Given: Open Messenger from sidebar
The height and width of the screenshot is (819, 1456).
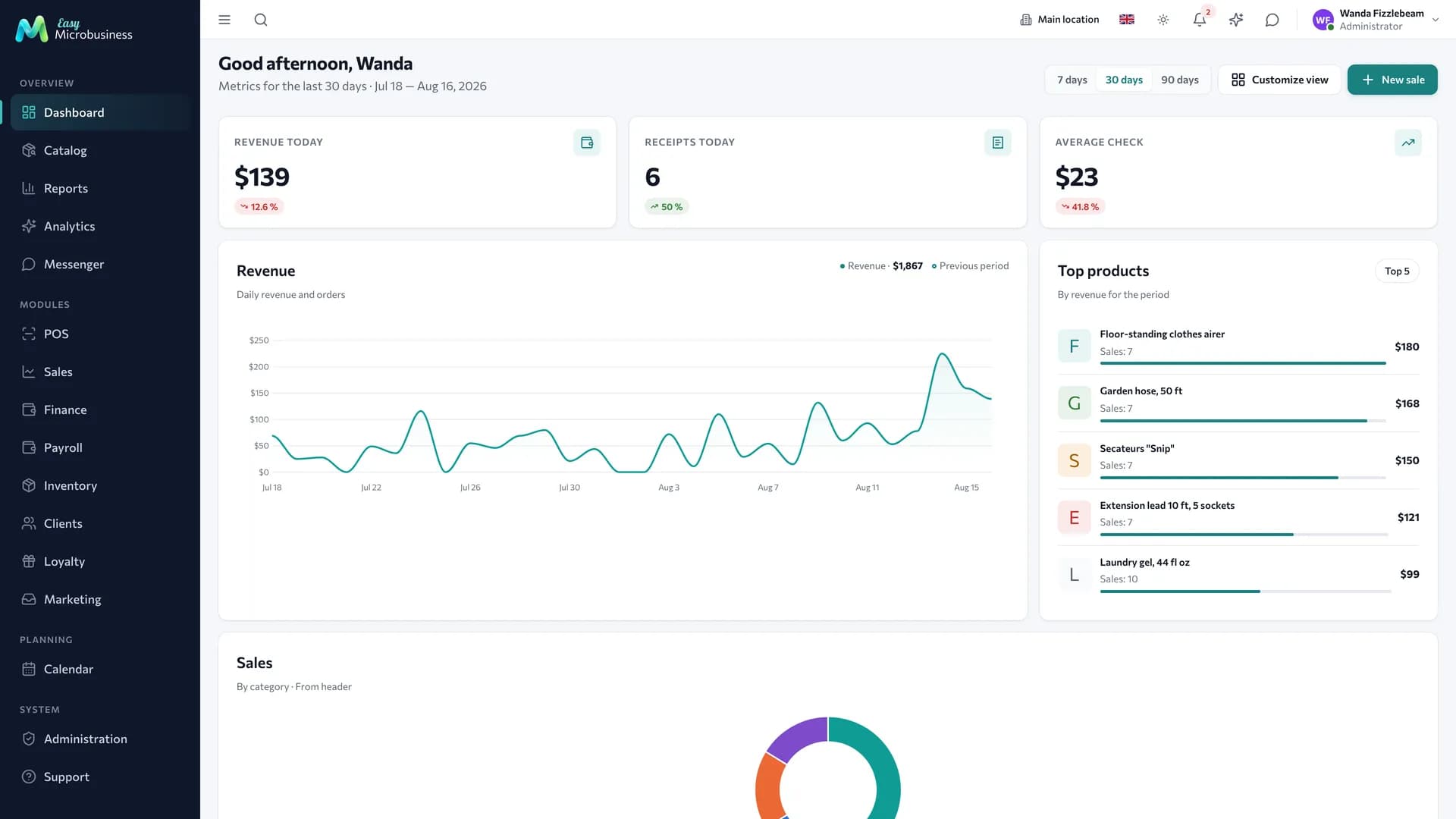Looking at the screenshot, I should click(x=100, y=264).
